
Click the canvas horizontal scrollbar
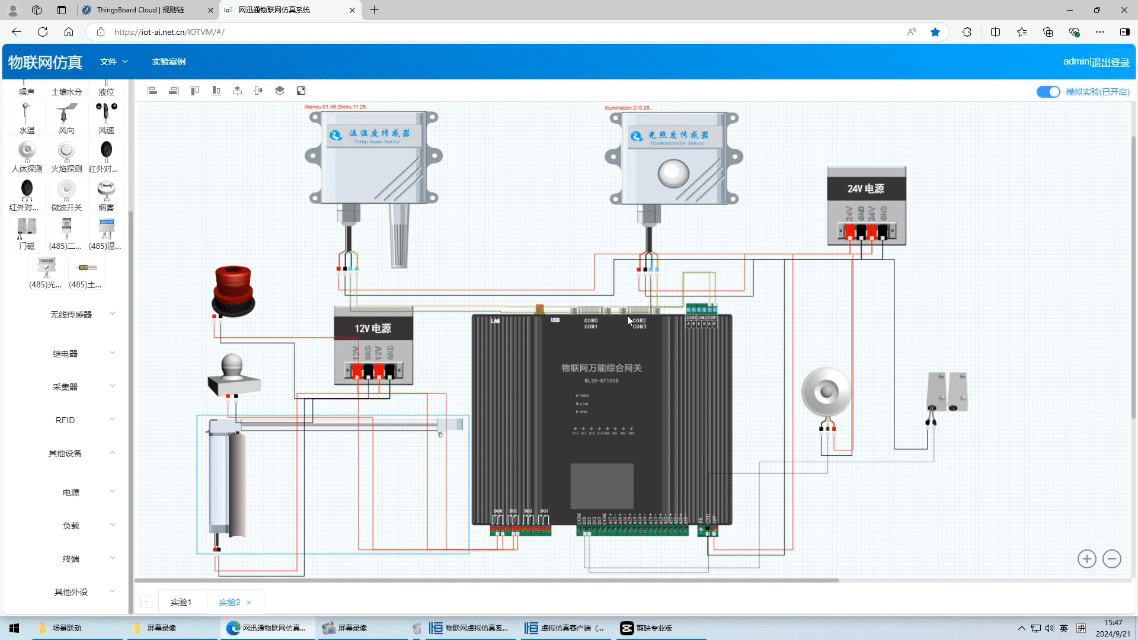(487, 581)
